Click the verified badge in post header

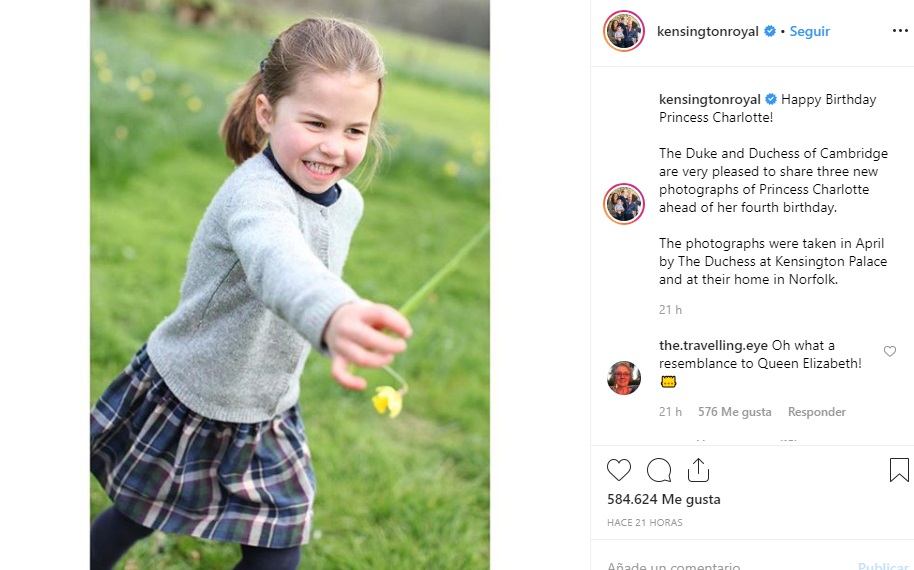pyautogui.click(x=770, y=31)
